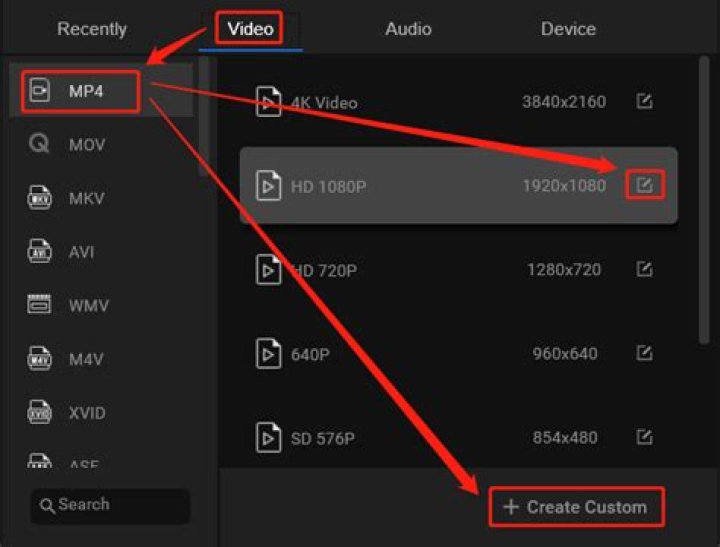Image resolution: width=720 pixels, height=547 pixels.
Task: Edit the 640P preset settings
Action: (644, 353)
